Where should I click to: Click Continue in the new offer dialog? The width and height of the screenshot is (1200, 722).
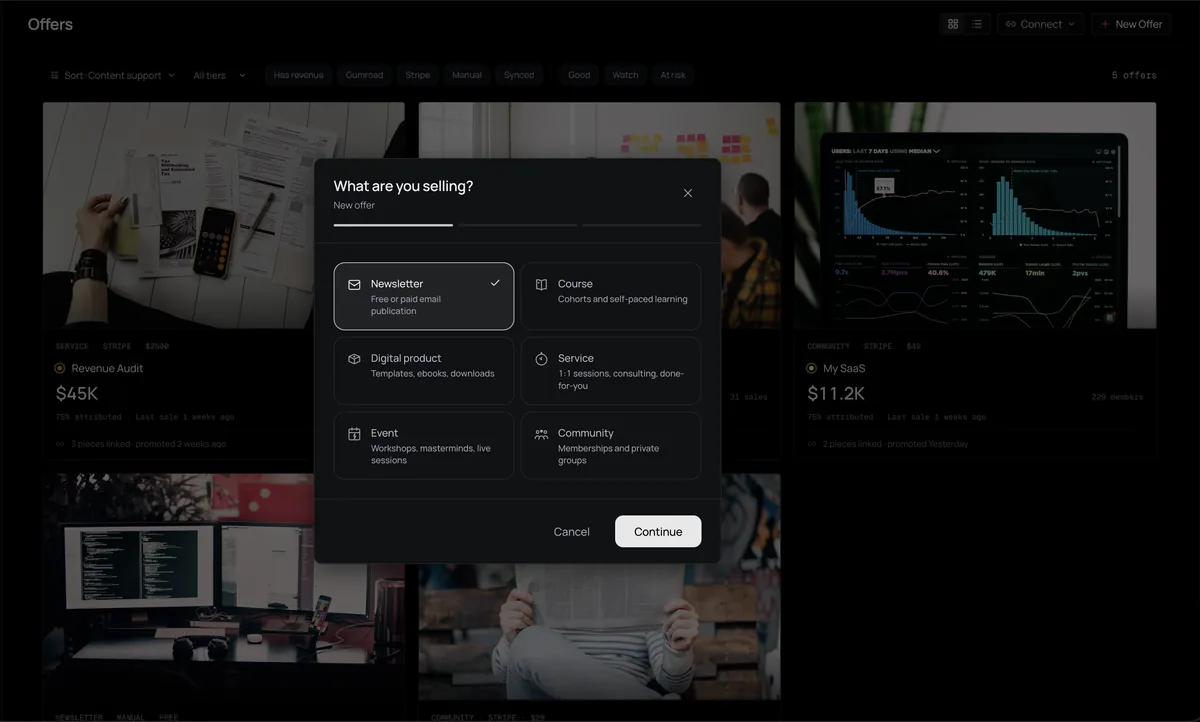tap(658, 531)
